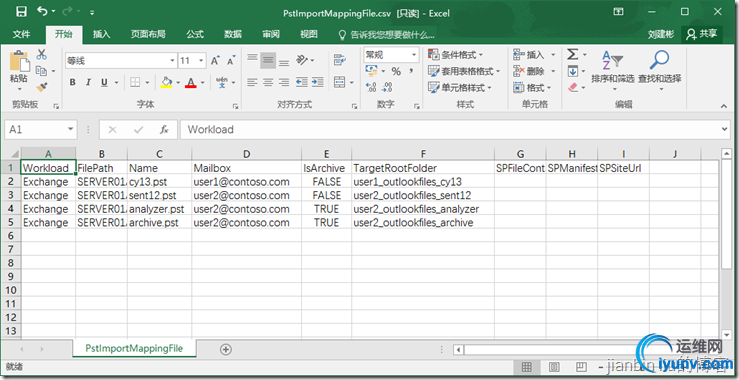Toggle Align Right horizontal alignment
Screen dimensions: 739x380
284,83
